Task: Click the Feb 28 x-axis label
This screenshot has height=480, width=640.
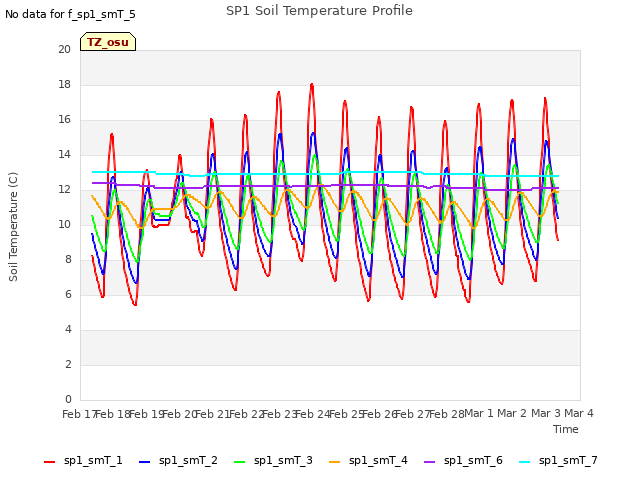Action: tap(446, 414)
